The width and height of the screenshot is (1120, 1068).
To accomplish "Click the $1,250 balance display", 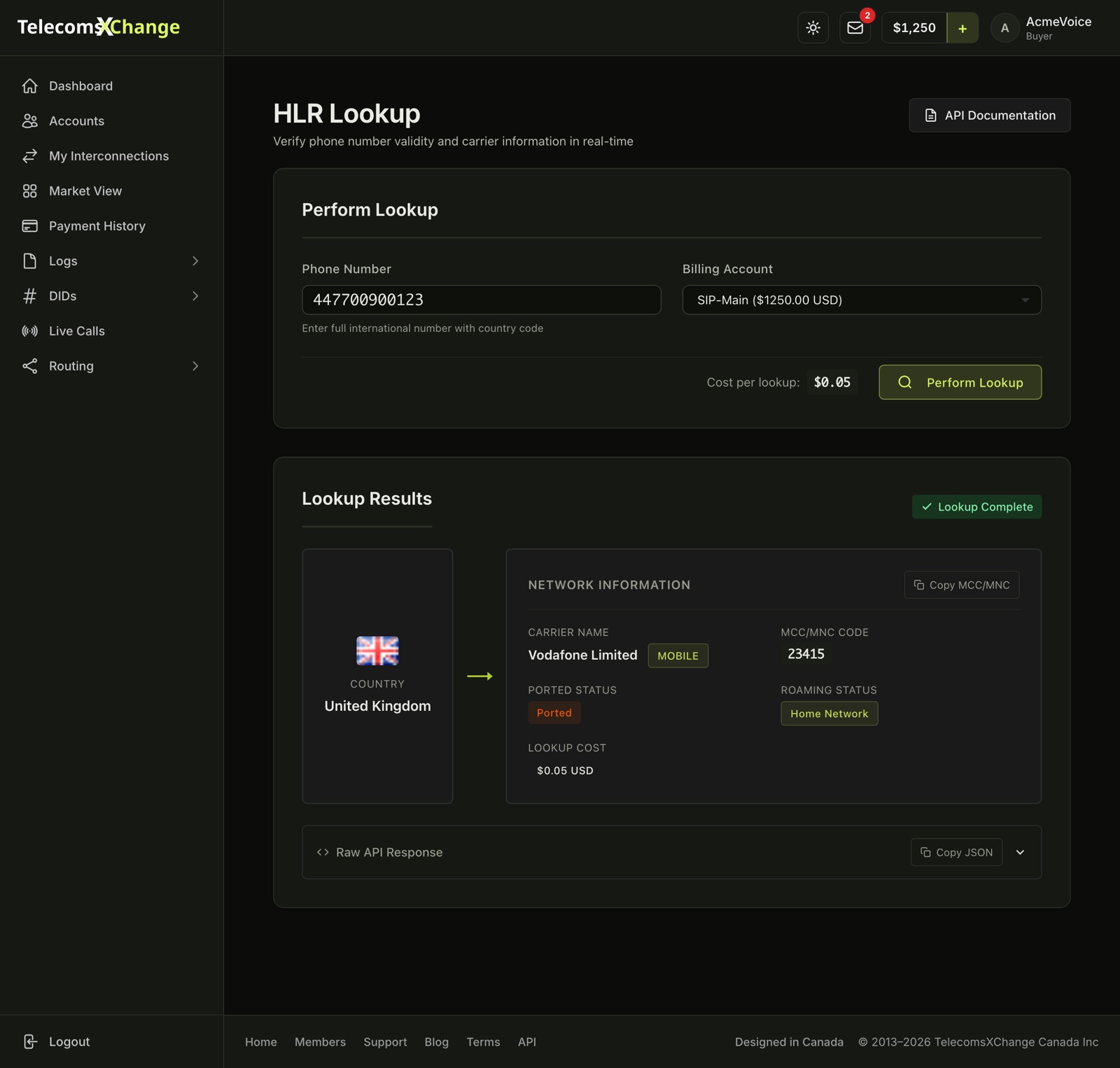I will (x=914, y=28).
